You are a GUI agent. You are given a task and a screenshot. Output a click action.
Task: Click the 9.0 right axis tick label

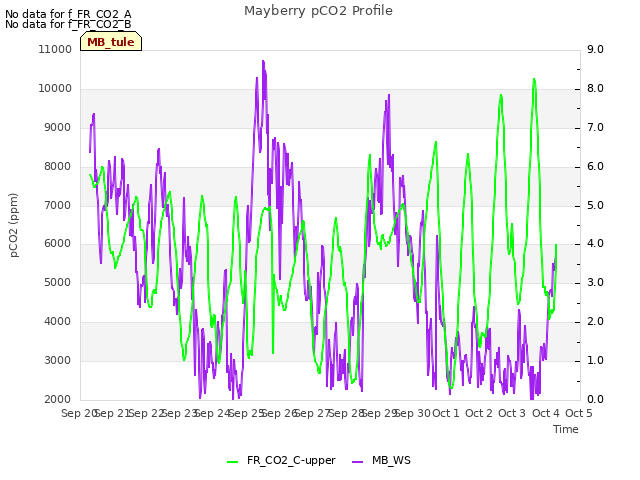point(596,49)
